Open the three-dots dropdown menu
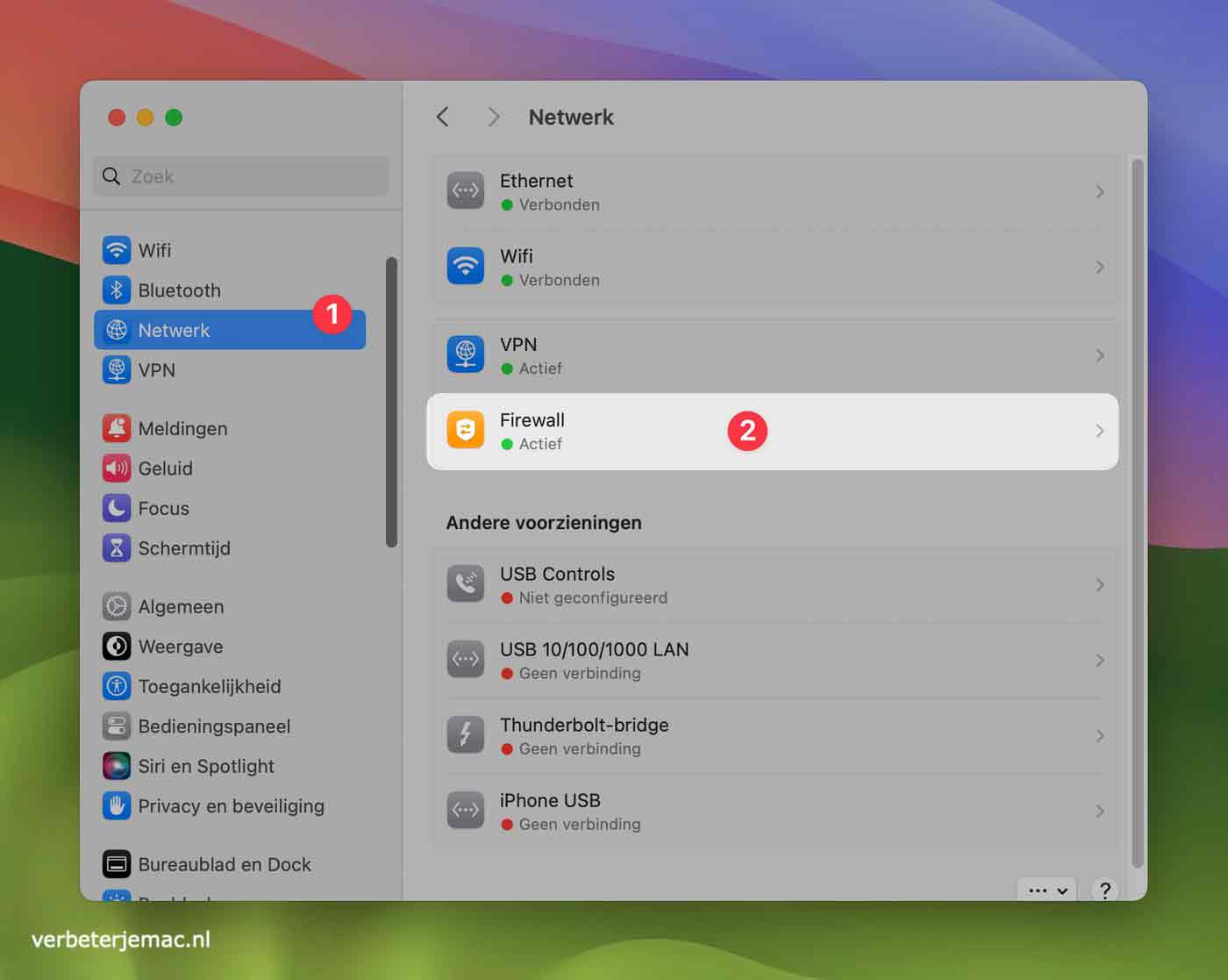This screenshot has width=1228, height=980. pyautogui.click(x=1047, y=890)
